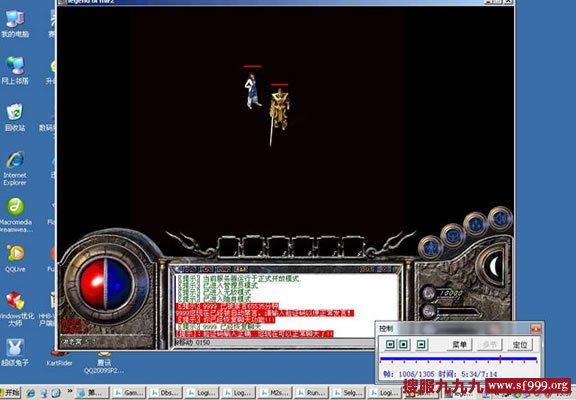Click the third belt item slot
This screenshot has height=400, width=576.
278,246
